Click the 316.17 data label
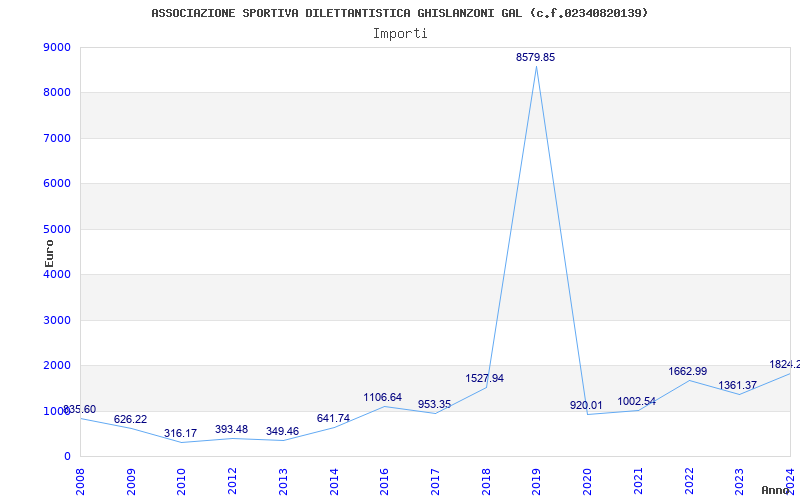This screenshot has height=500, width=800. (180, 433)
